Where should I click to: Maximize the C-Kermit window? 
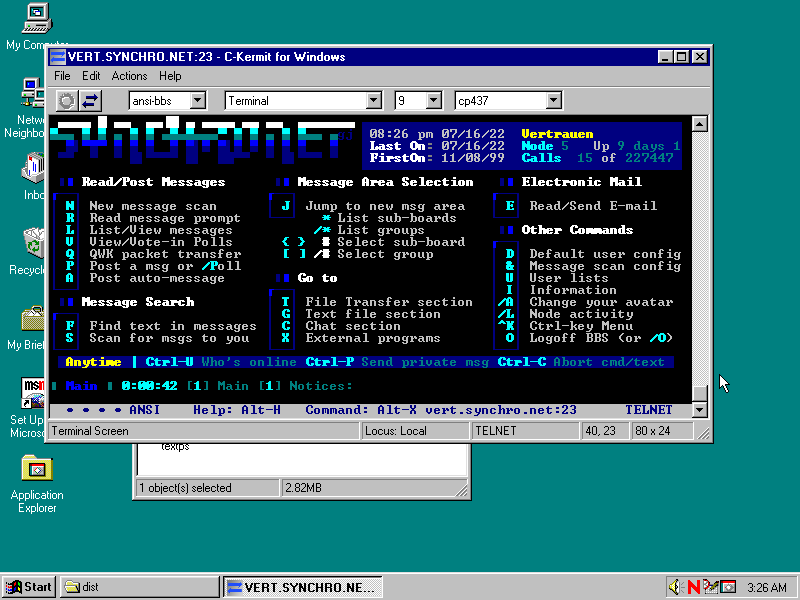click(x=681, y=57)
